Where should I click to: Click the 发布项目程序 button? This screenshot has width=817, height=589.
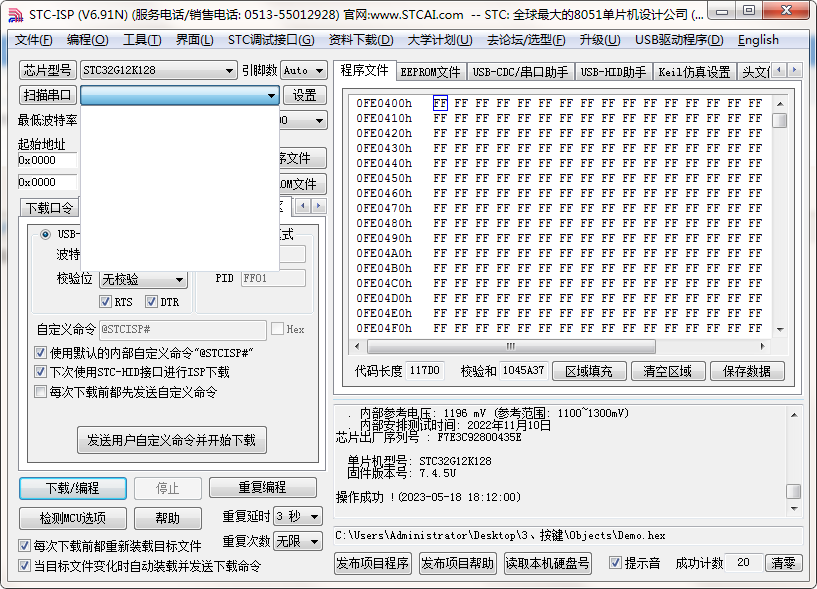(x=373, y=563)
